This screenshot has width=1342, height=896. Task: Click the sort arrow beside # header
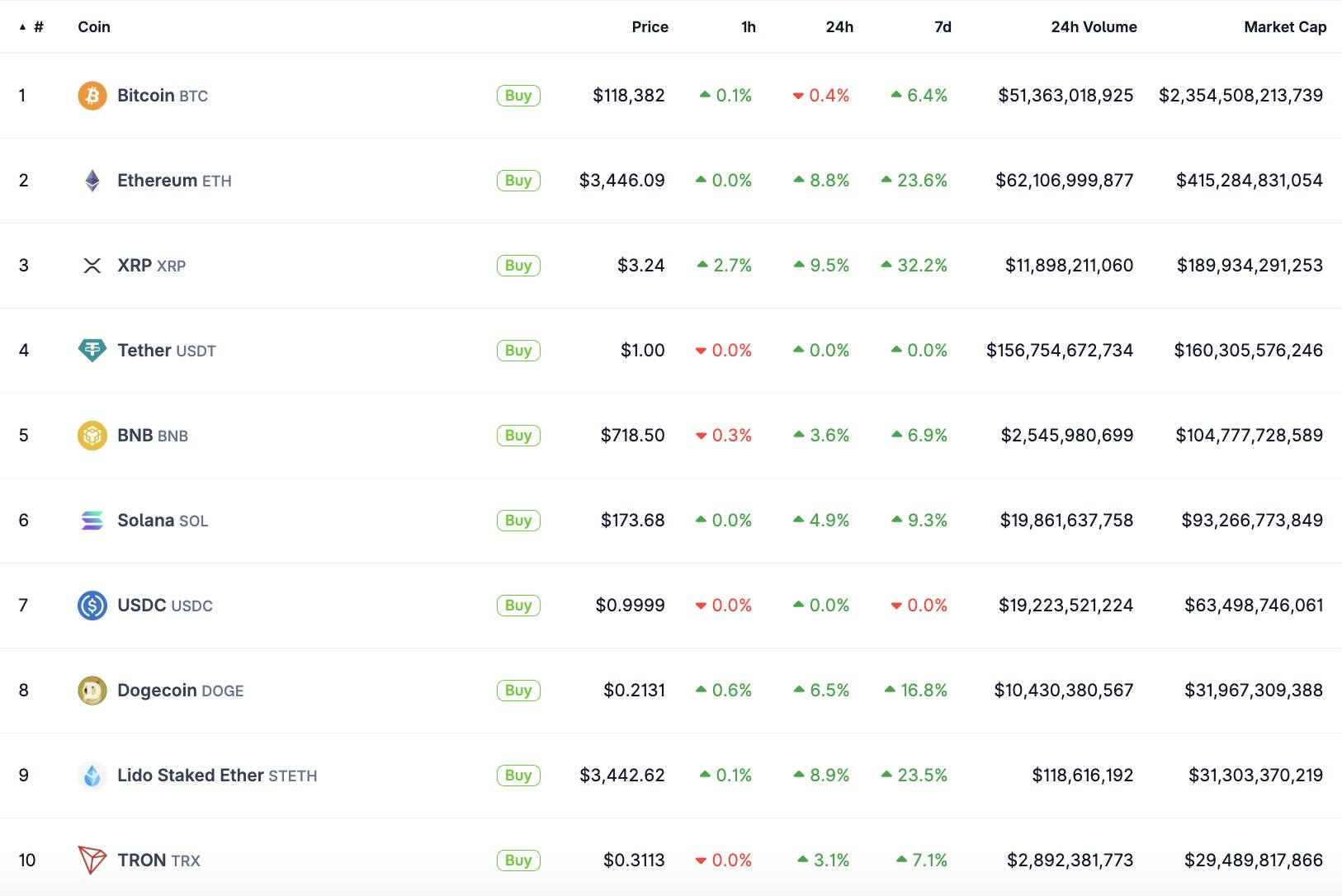coord(22,27)
